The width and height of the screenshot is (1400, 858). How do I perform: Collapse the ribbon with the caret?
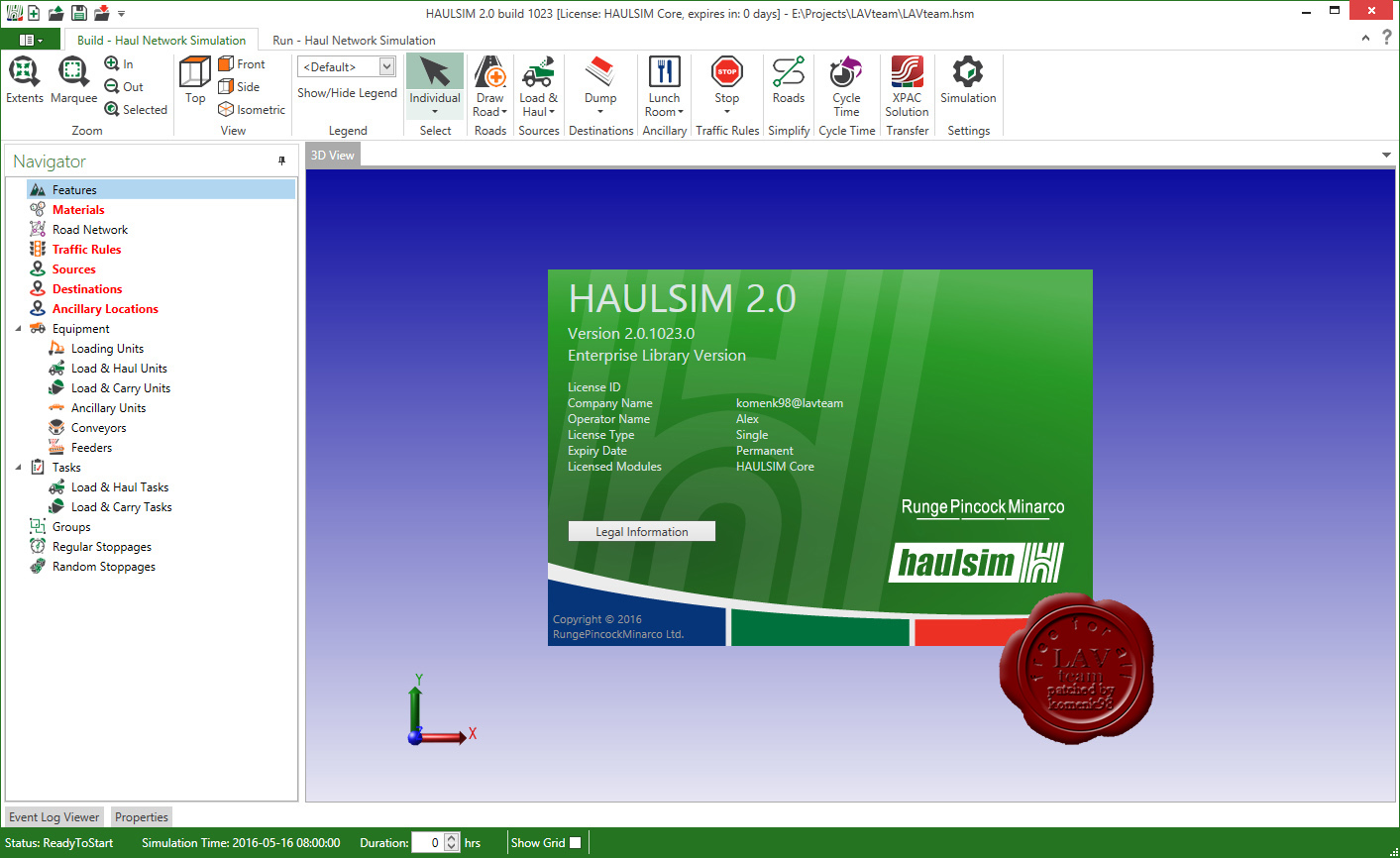click(1365, 38)
